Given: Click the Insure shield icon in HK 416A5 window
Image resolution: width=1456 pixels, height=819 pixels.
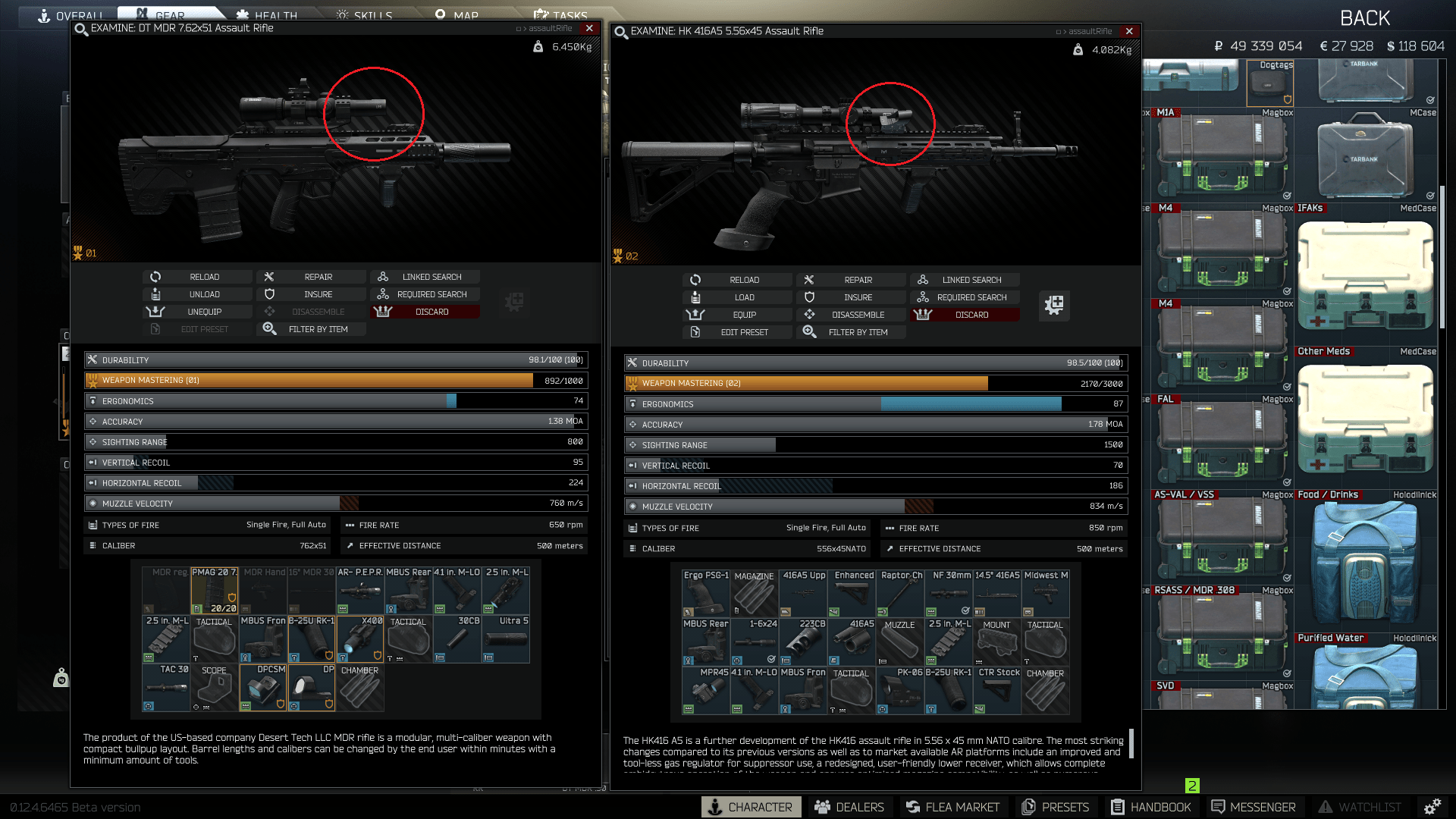Looking at the screenshot, I should [x=809, y=297].
